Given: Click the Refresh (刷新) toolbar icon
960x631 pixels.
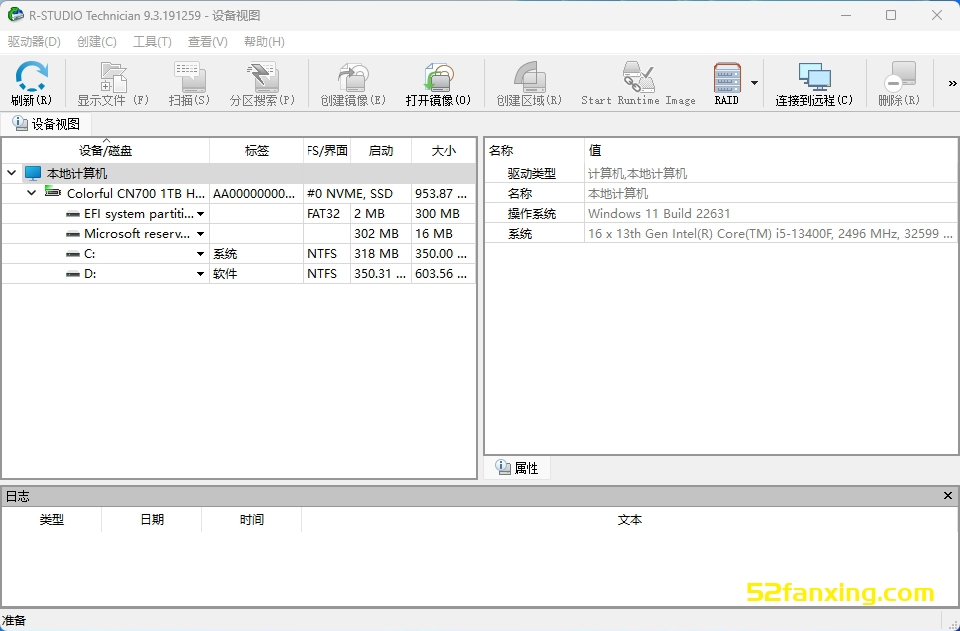Looking at the screenshot, I should point(31,77).
